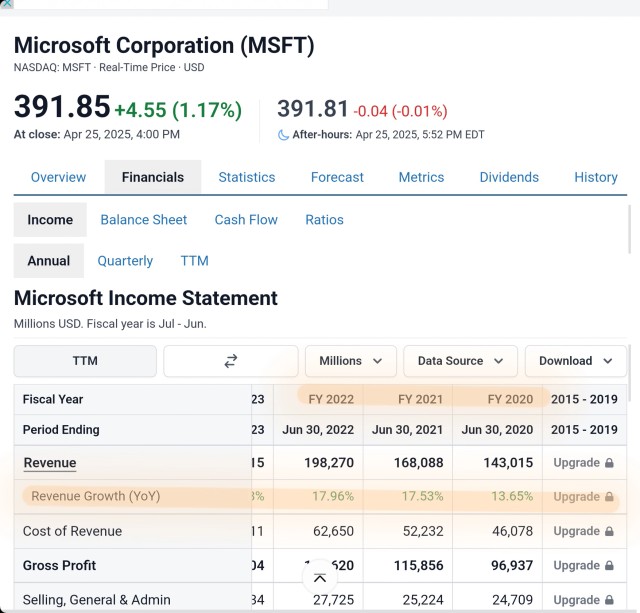Click the lock icon in Gross Profit row
Screen dimensions: 640x613
tap(609, 566)
